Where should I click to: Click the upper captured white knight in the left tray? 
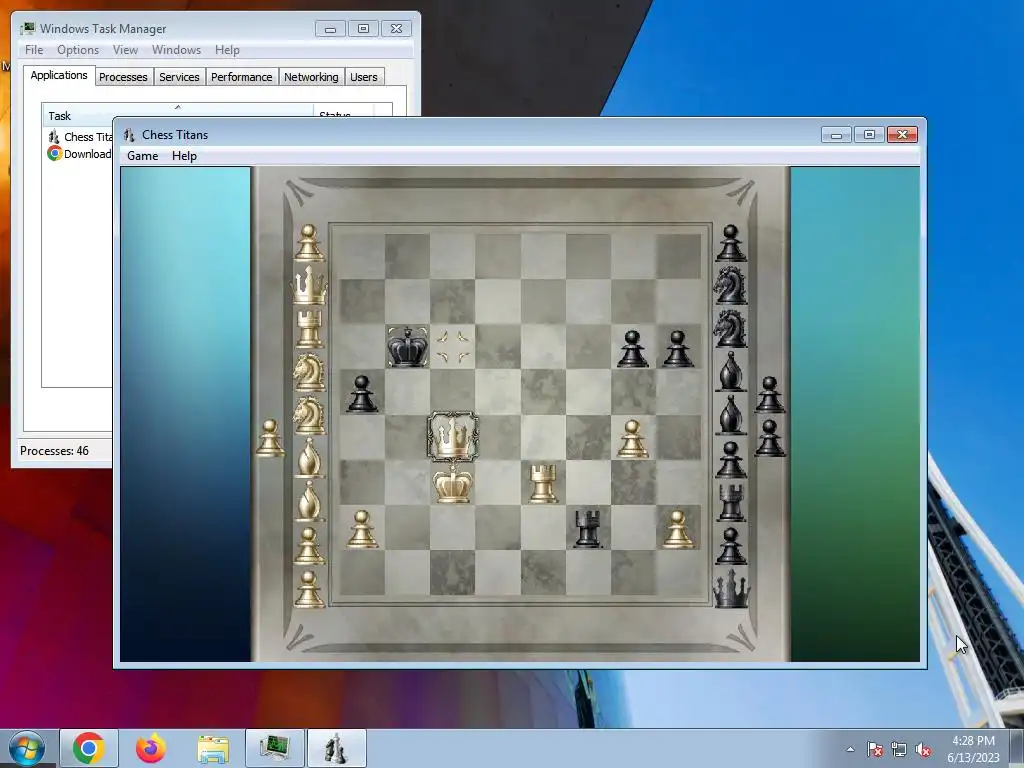[x=309, y=372]
